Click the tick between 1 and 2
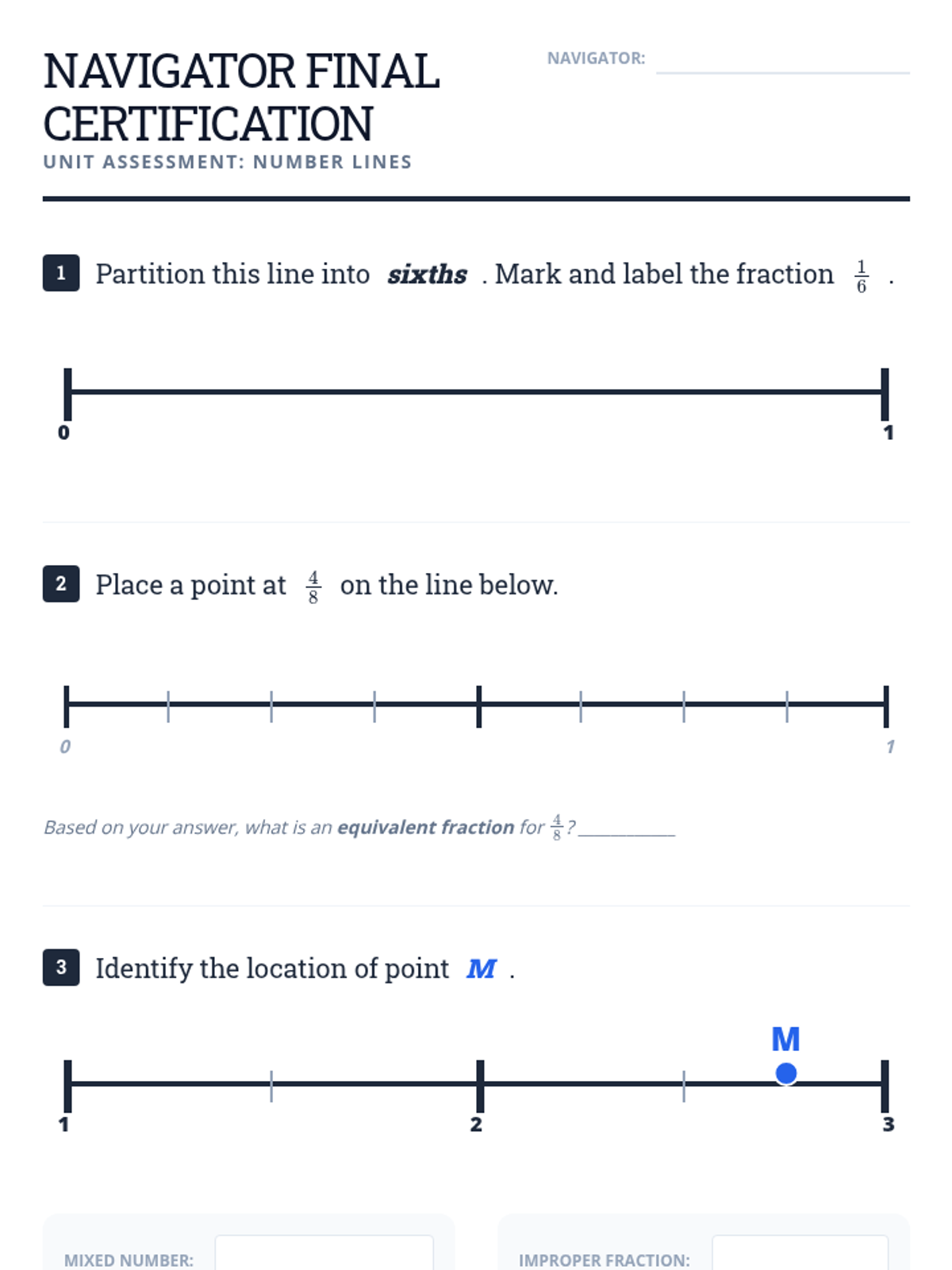Screen dimensions: 952x1270 tap(271, 1085)
